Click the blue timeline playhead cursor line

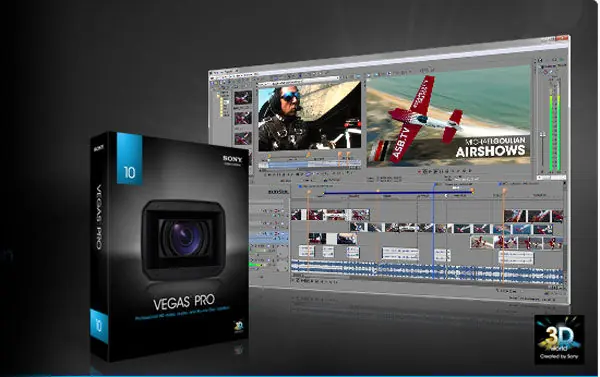pos(434,232)
